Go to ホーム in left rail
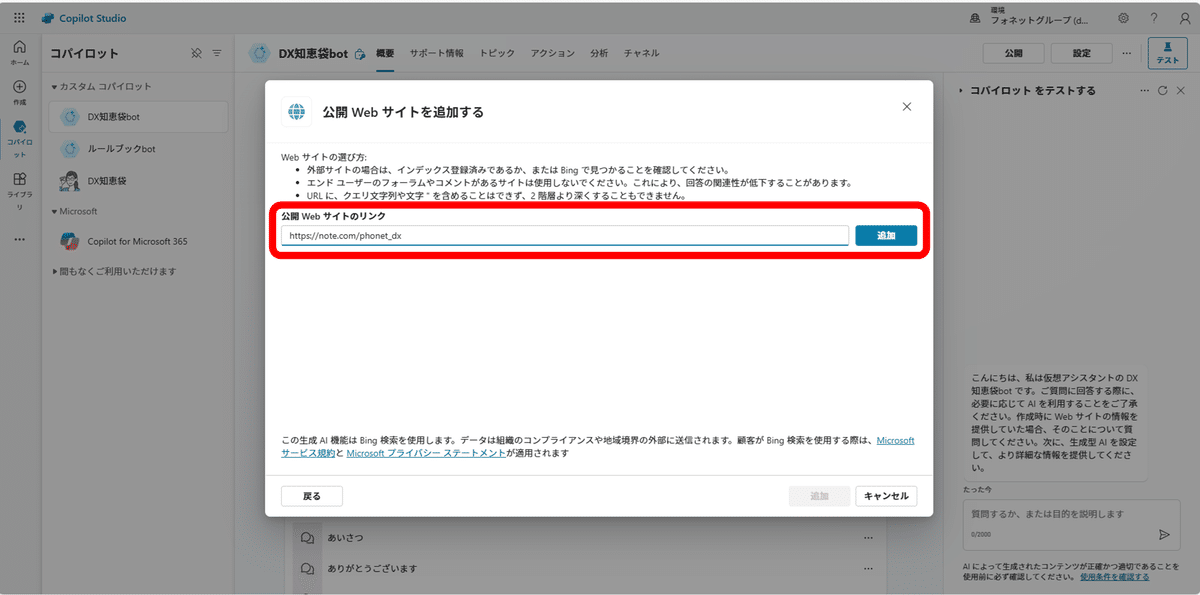1200x595 pixels. coord(19,51)
